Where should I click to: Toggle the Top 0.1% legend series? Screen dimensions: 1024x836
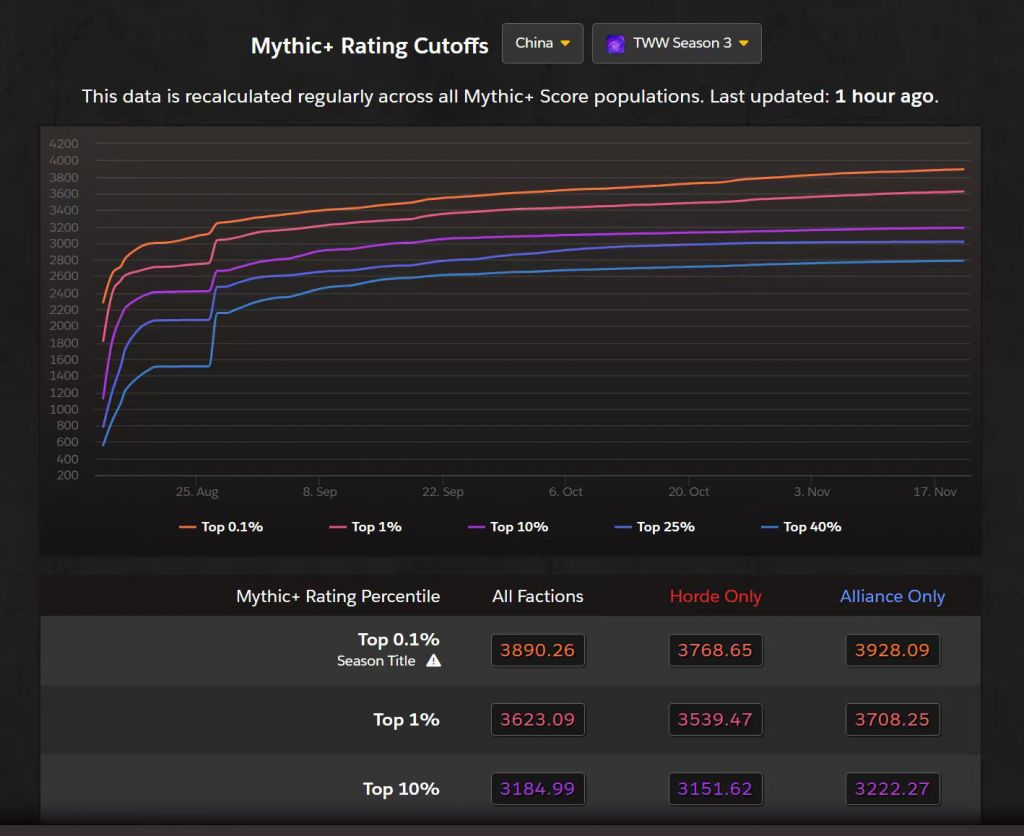point(221,527)
